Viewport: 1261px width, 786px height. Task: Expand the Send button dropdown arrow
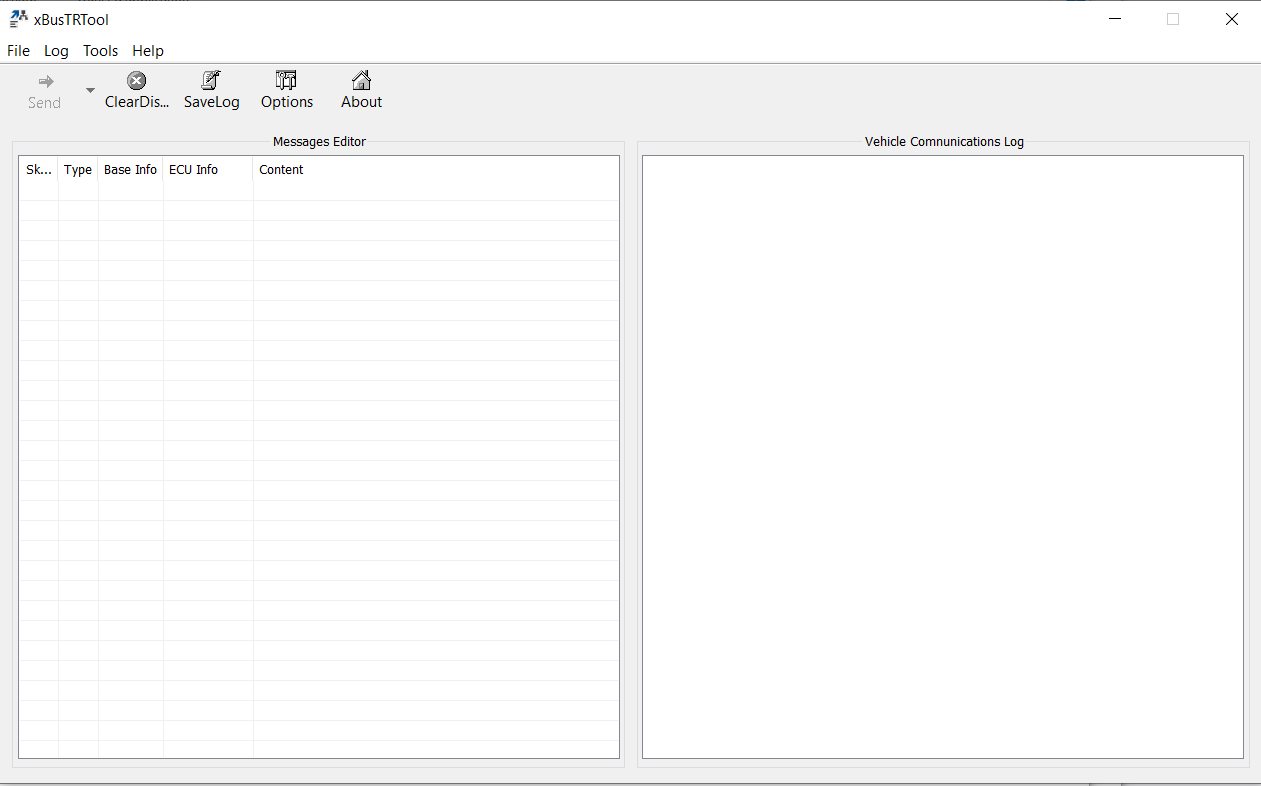pyautogui.click(x=89, y=88)
